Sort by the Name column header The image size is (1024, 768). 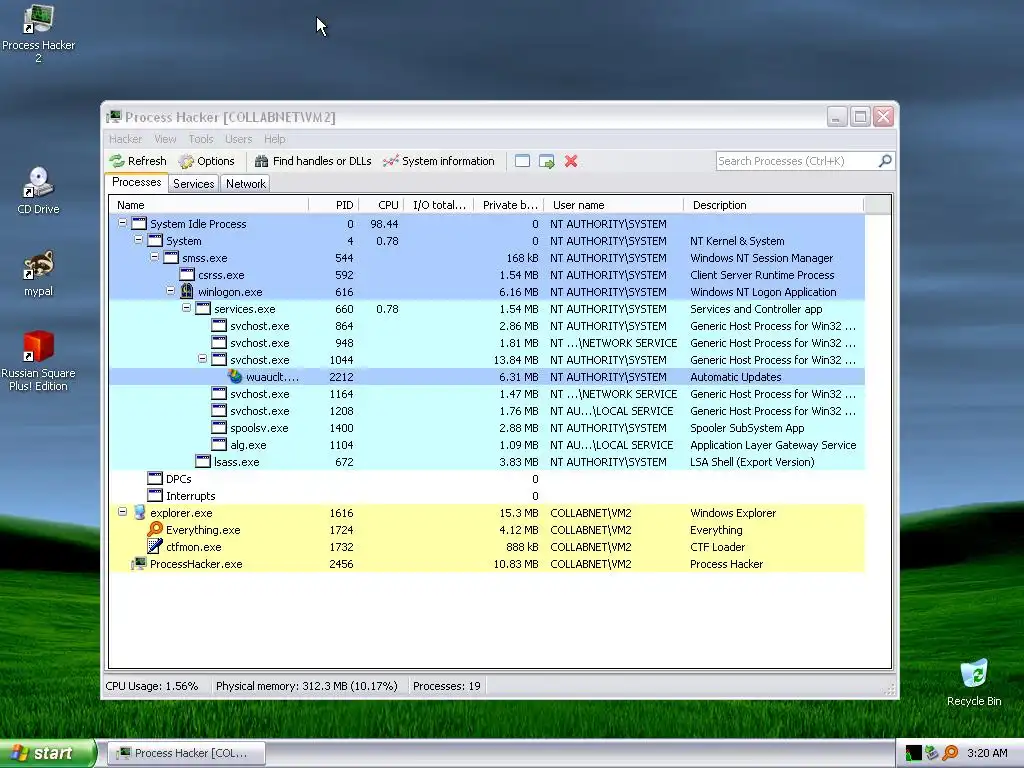pyautogui.click(x=208, y=205)
